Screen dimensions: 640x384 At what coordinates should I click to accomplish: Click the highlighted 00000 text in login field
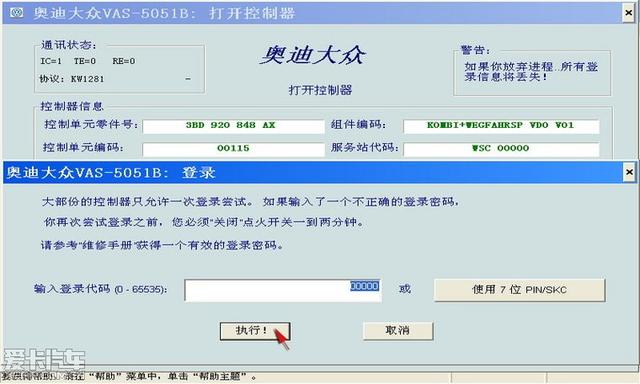pos(364,286)
